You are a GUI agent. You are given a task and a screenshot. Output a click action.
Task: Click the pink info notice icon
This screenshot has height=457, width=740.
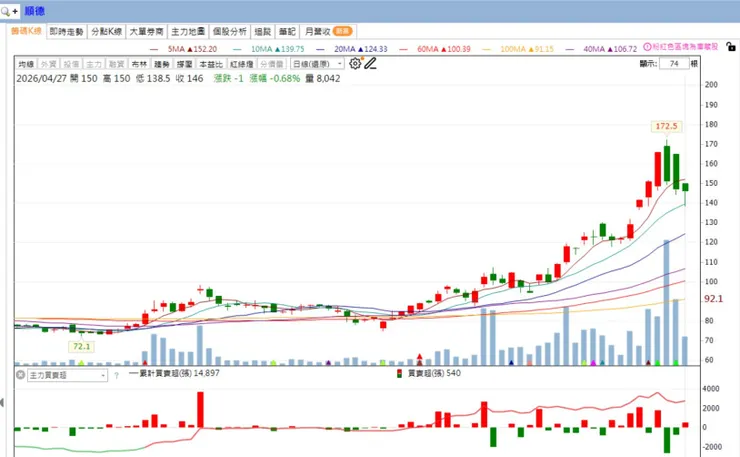(648, 47)
